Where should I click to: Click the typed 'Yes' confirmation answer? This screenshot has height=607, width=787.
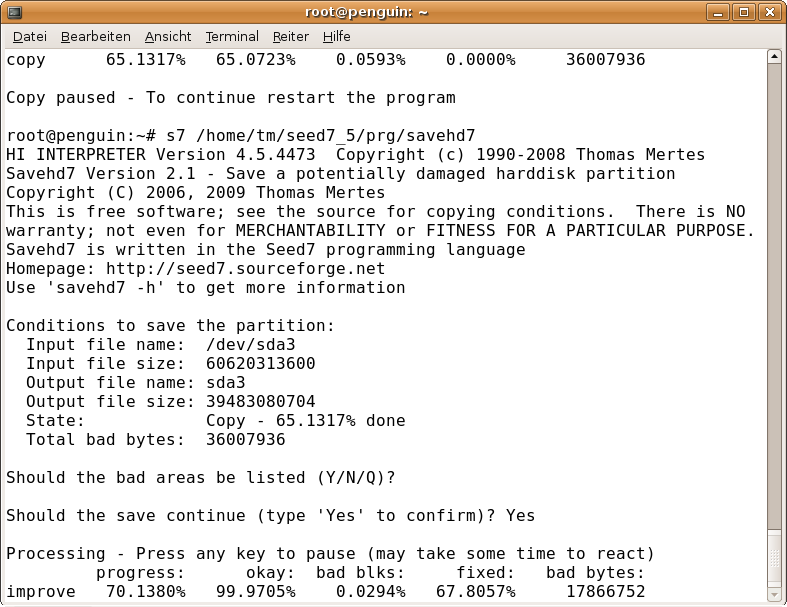click(x=520, y=516)
